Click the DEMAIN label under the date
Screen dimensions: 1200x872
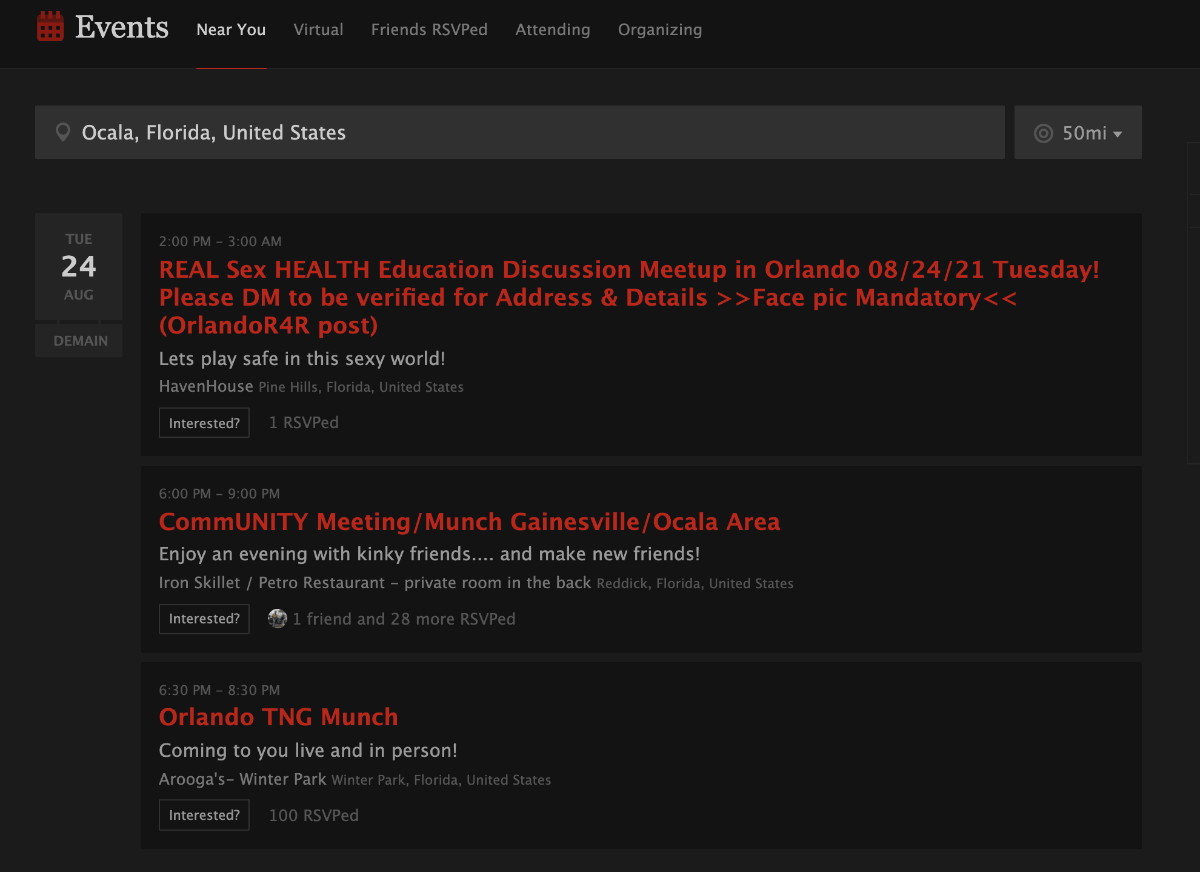pyautogui.click(x=80, y=341)
